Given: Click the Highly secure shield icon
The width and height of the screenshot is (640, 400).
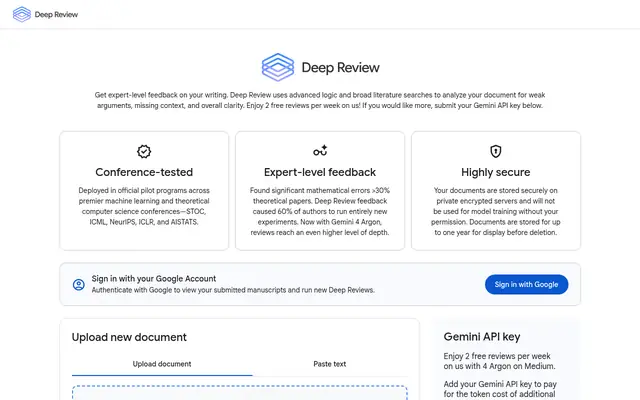Looking at the screenshot, I should coord(496,151).
